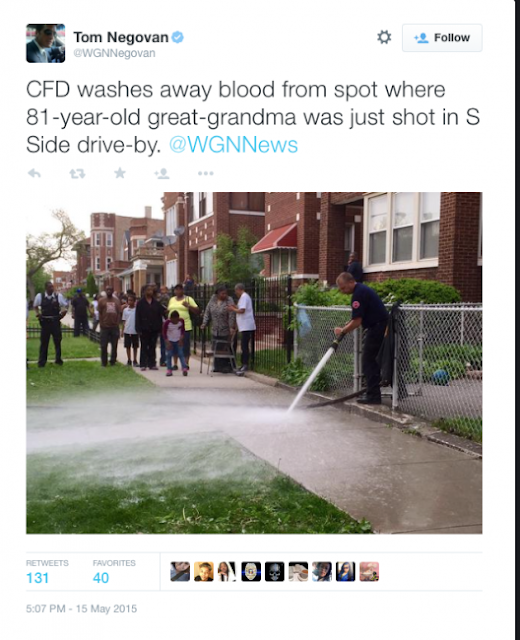Open the last pink avatar profile
This screenshot has width=520, height=640.
pyautogui.click(x=369, y=571)
